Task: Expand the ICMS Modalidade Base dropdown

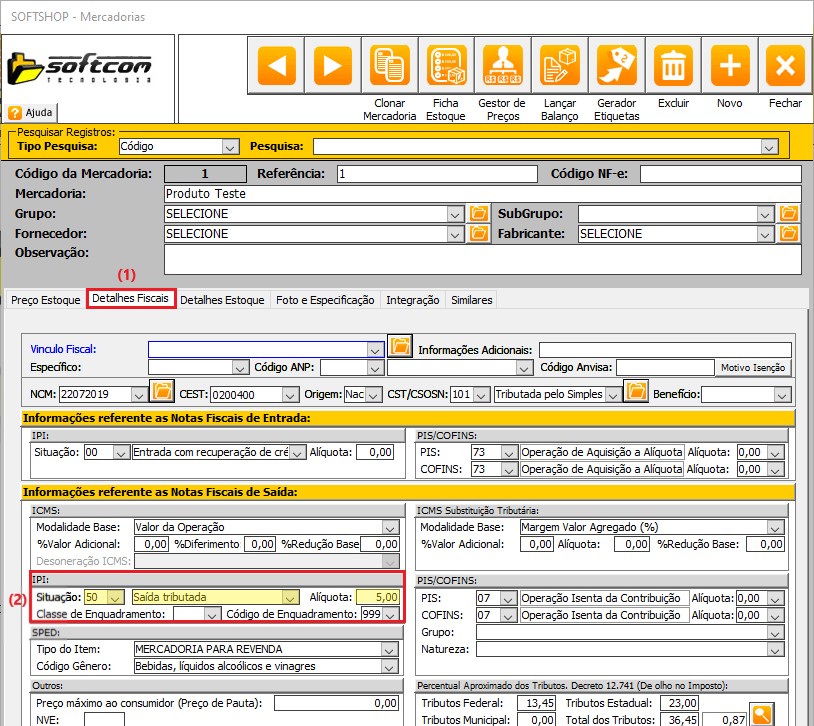Action: click(390, 527)
